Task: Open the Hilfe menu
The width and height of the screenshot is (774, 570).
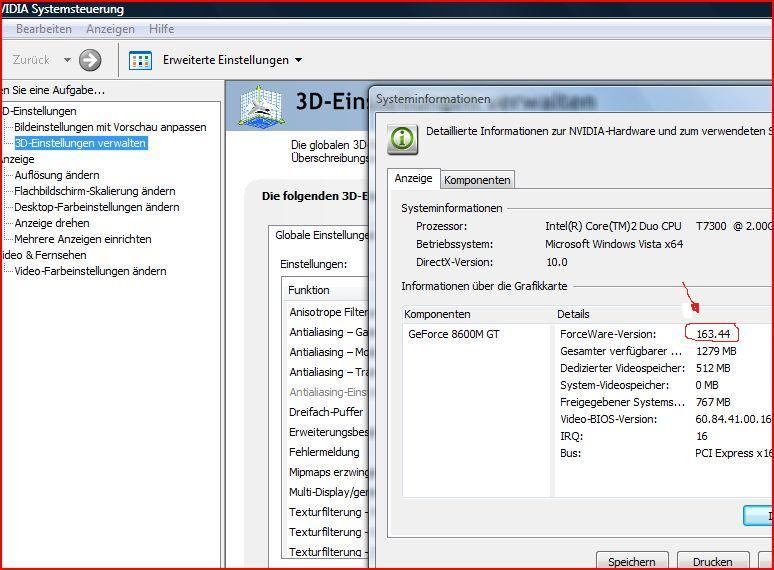Action: click(161, 29)
